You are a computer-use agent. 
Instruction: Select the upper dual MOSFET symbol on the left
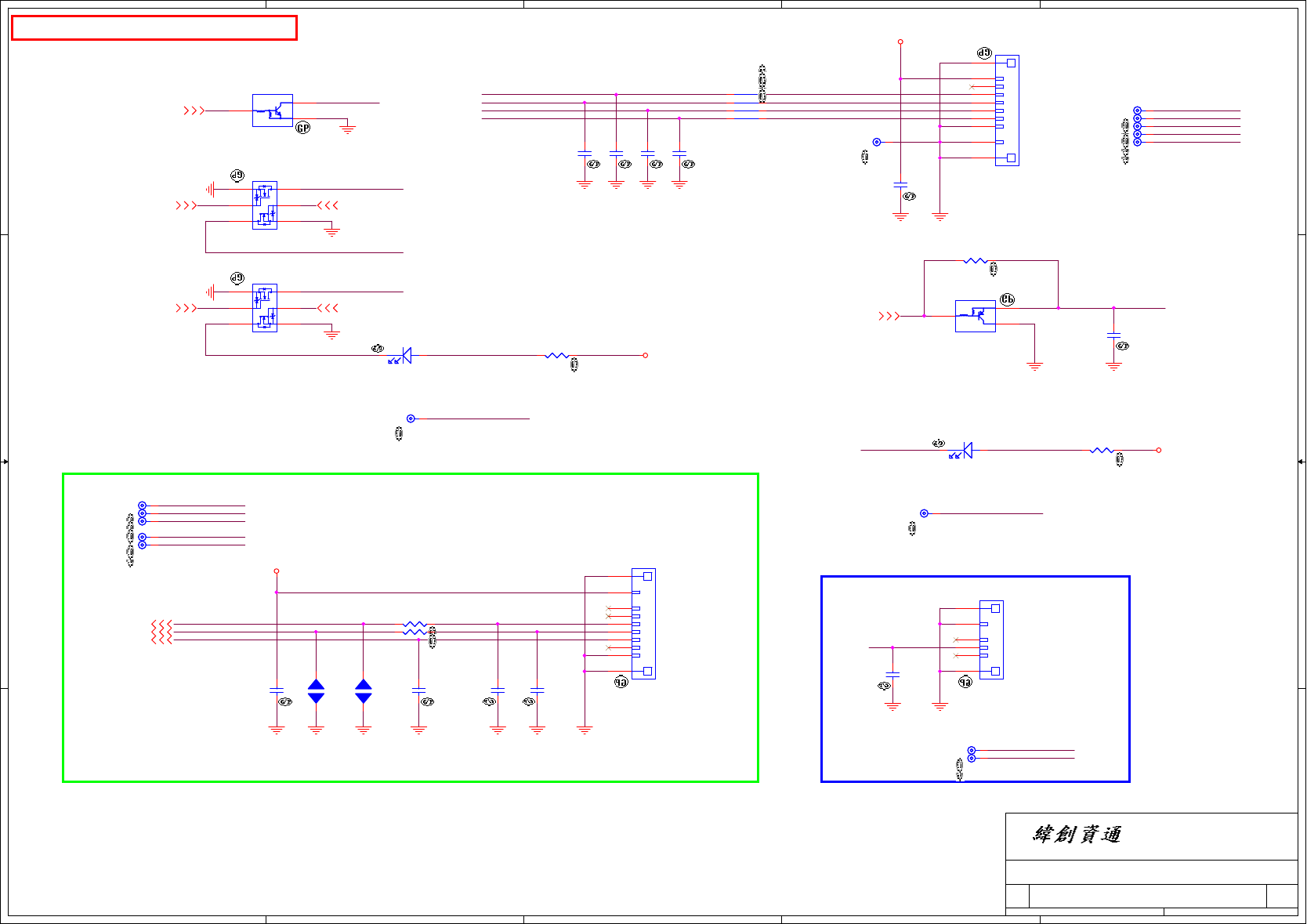tap(265, 205)
